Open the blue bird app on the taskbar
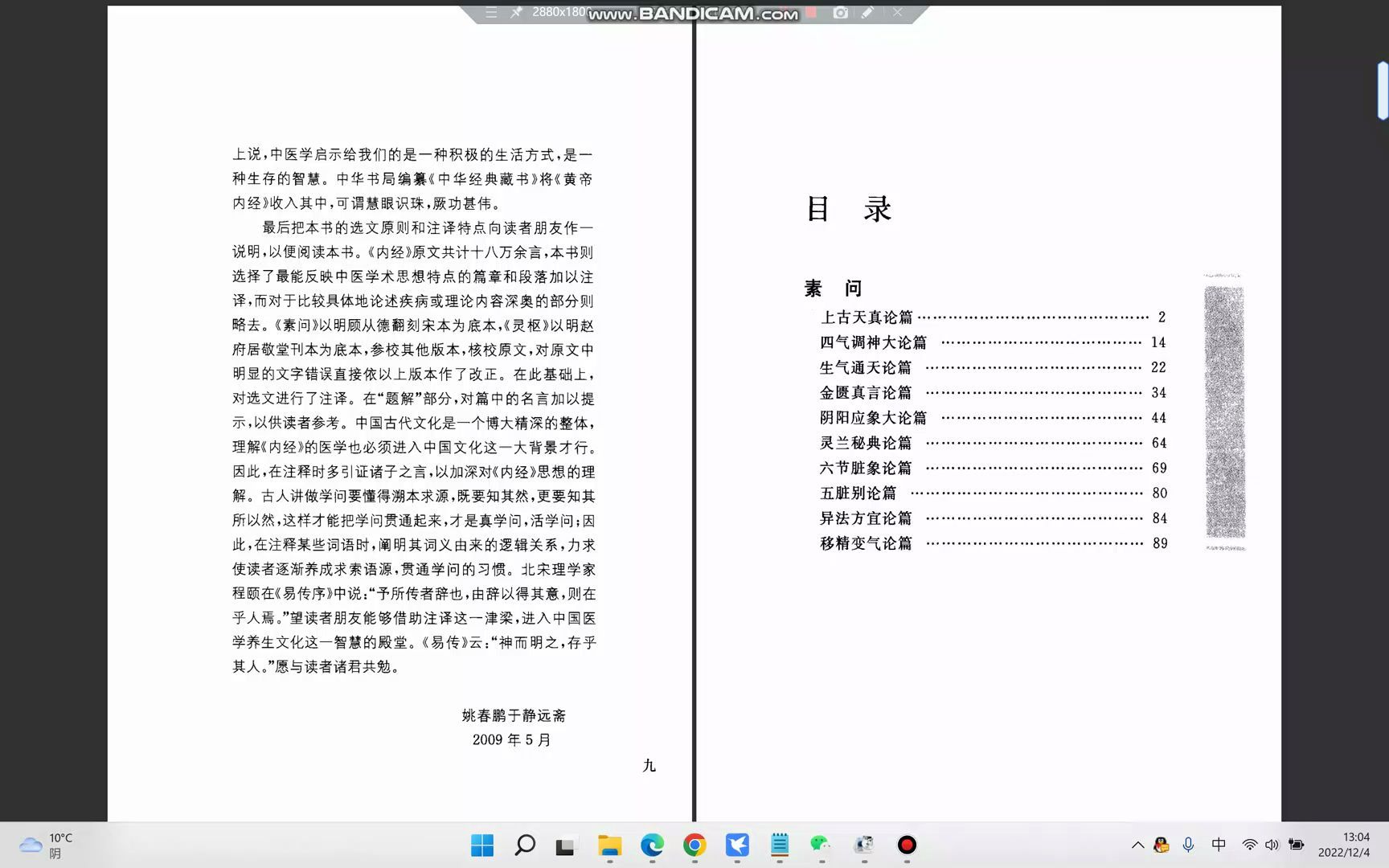Viewport: 1389px width, 868px height. point(737,845)
